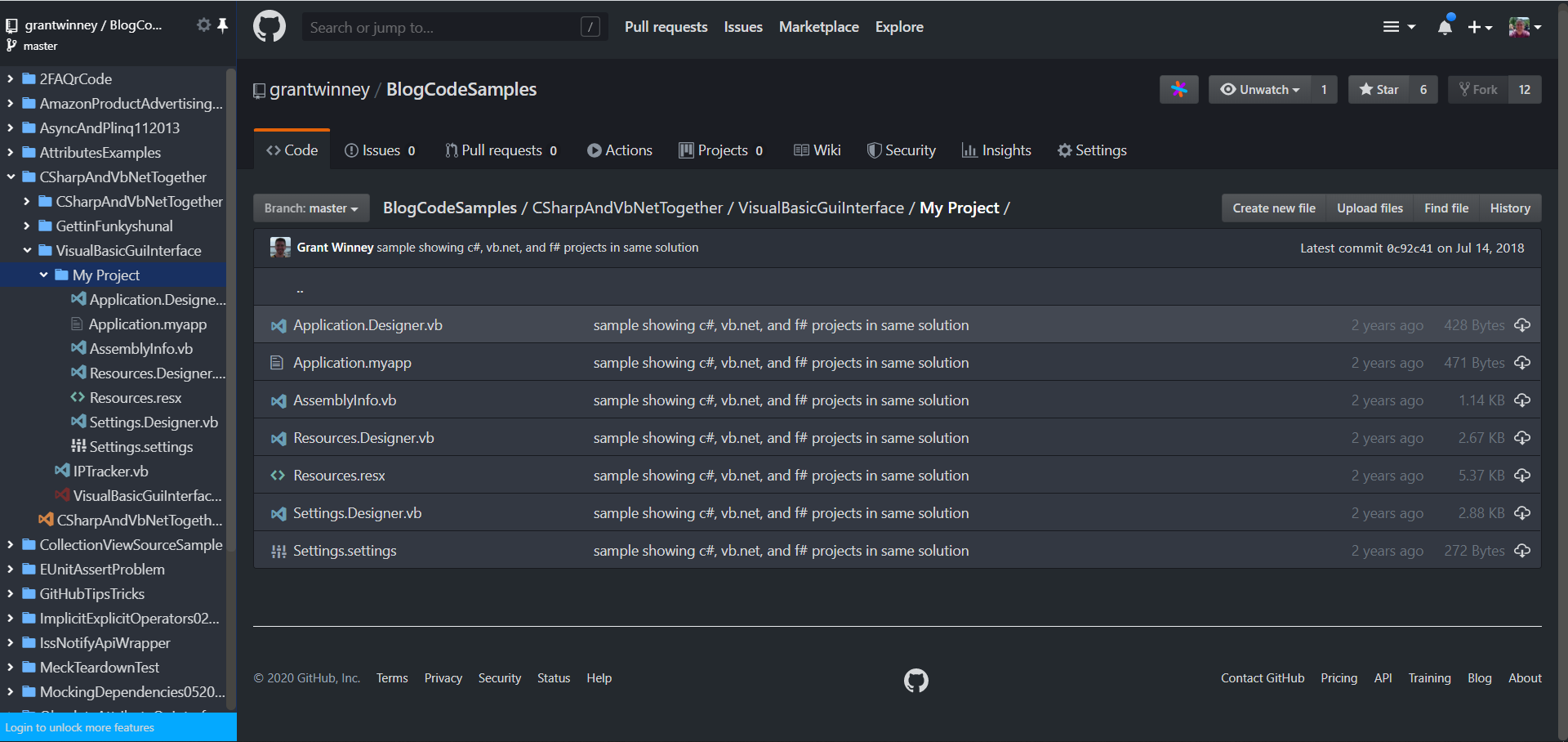1568x742 pixels.
Task: Open the Pricing footer link
Action: [x=1339, y=678]
